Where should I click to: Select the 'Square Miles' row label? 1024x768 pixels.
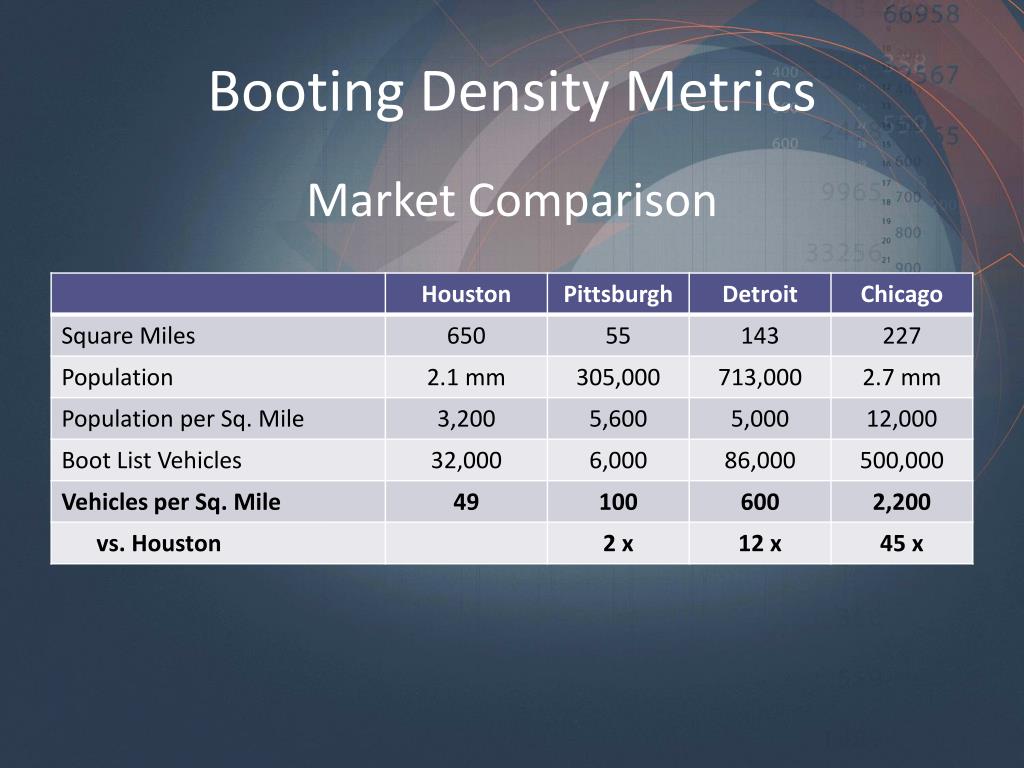tap(128, 336)
